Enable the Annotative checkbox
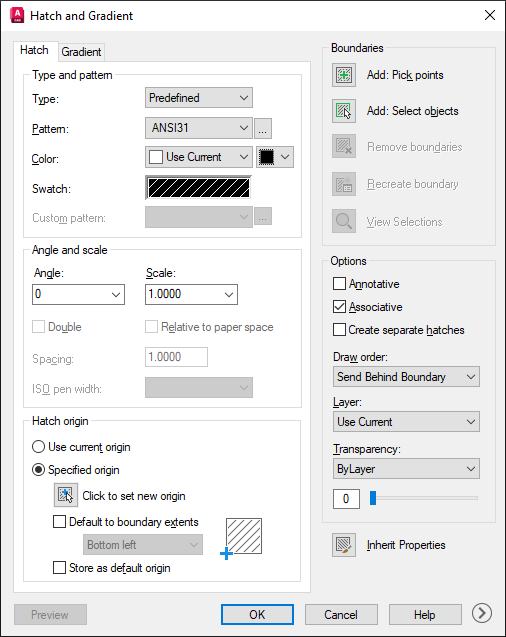The width and height of the screenshot is (506, 637). click(x=339, y=284)
